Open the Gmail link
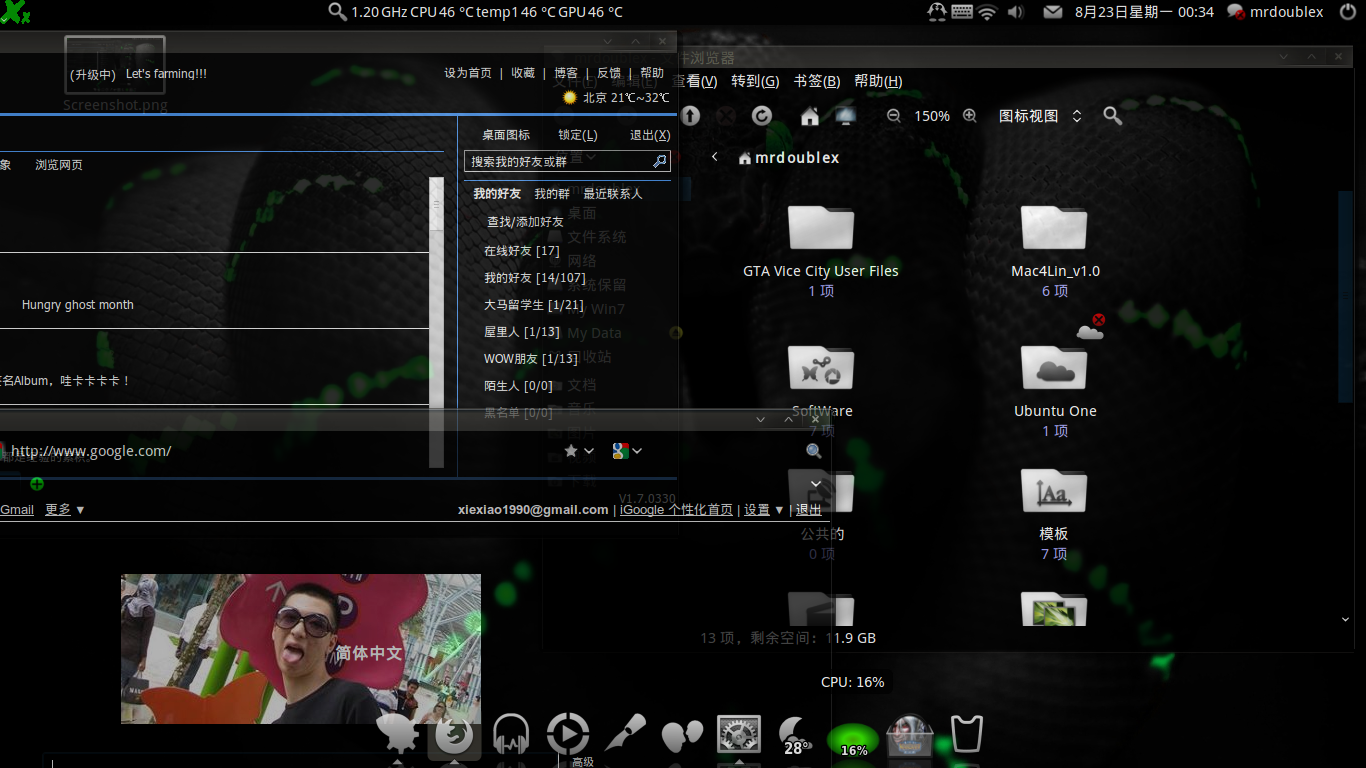Viewport: 1366px width, 768px height. (x=17, y=510)
